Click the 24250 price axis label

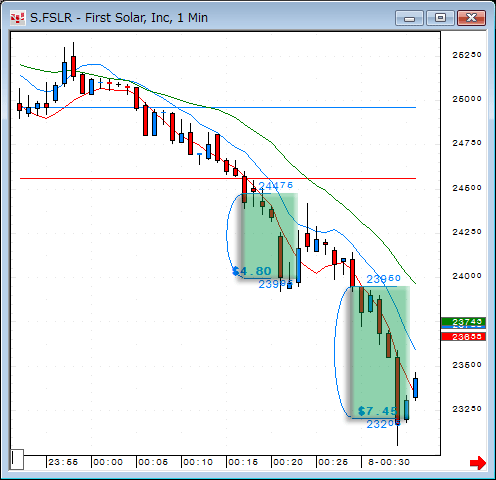click(x=467, y=232)
